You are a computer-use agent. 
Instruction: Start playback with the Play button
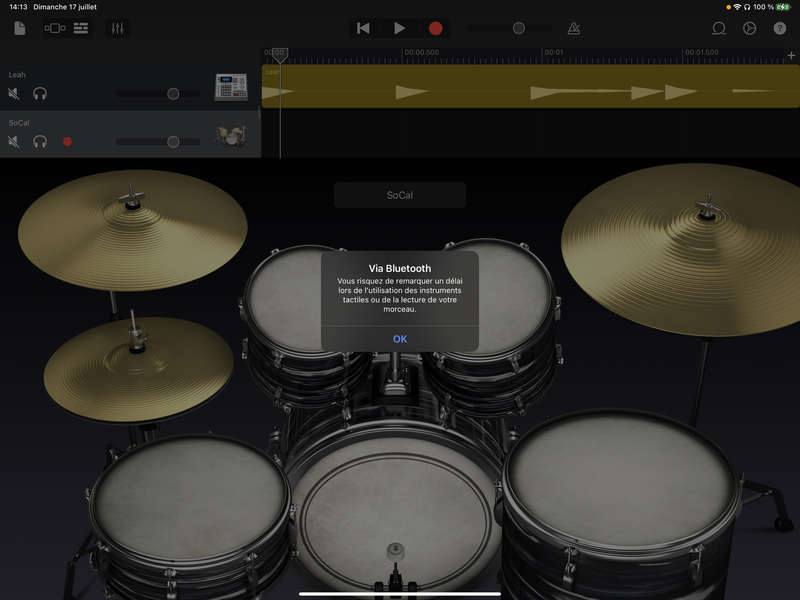(399, 28)
